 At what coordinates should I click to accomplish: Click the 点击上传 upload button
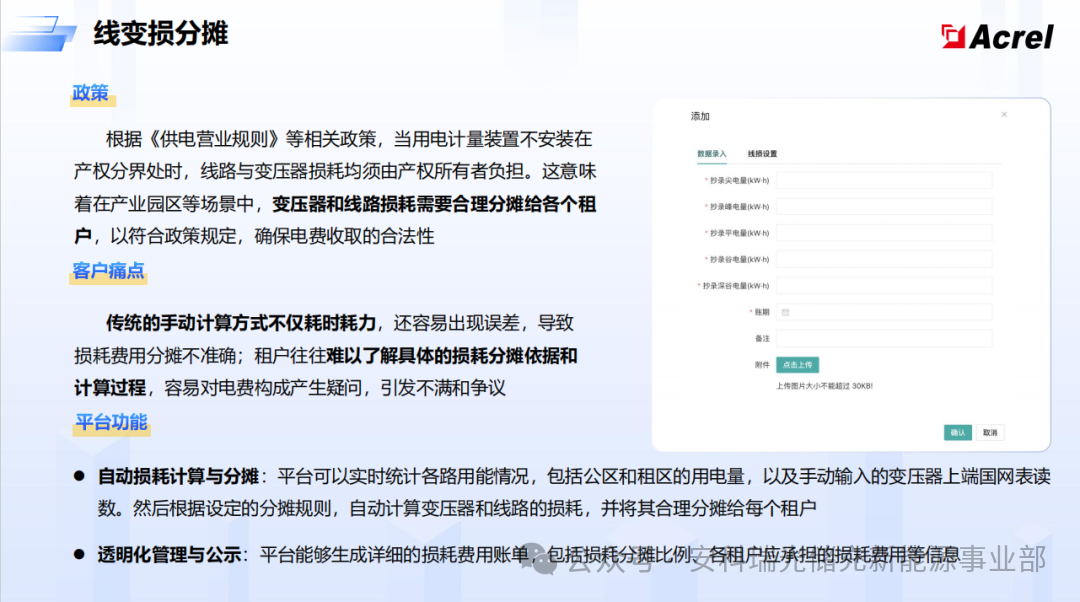point(798,364)
